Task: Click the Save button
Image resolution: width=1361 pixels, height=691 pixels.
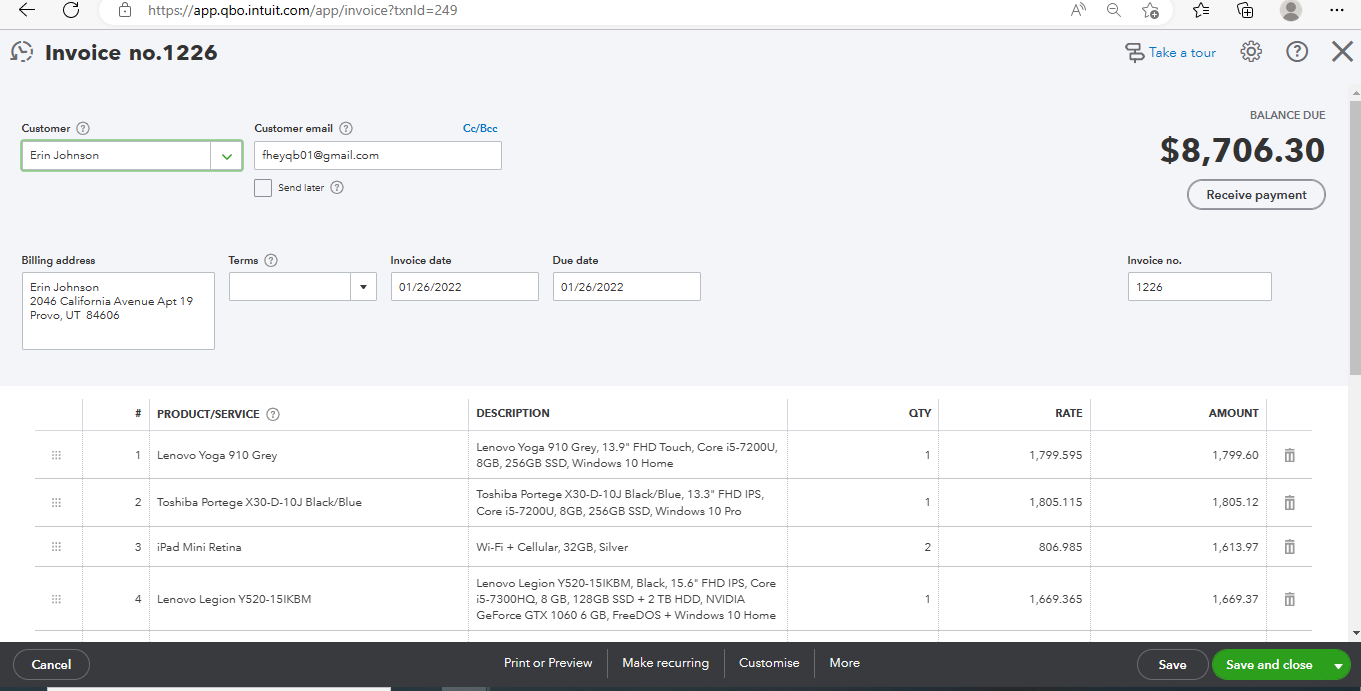Action: pos(1172,665)
